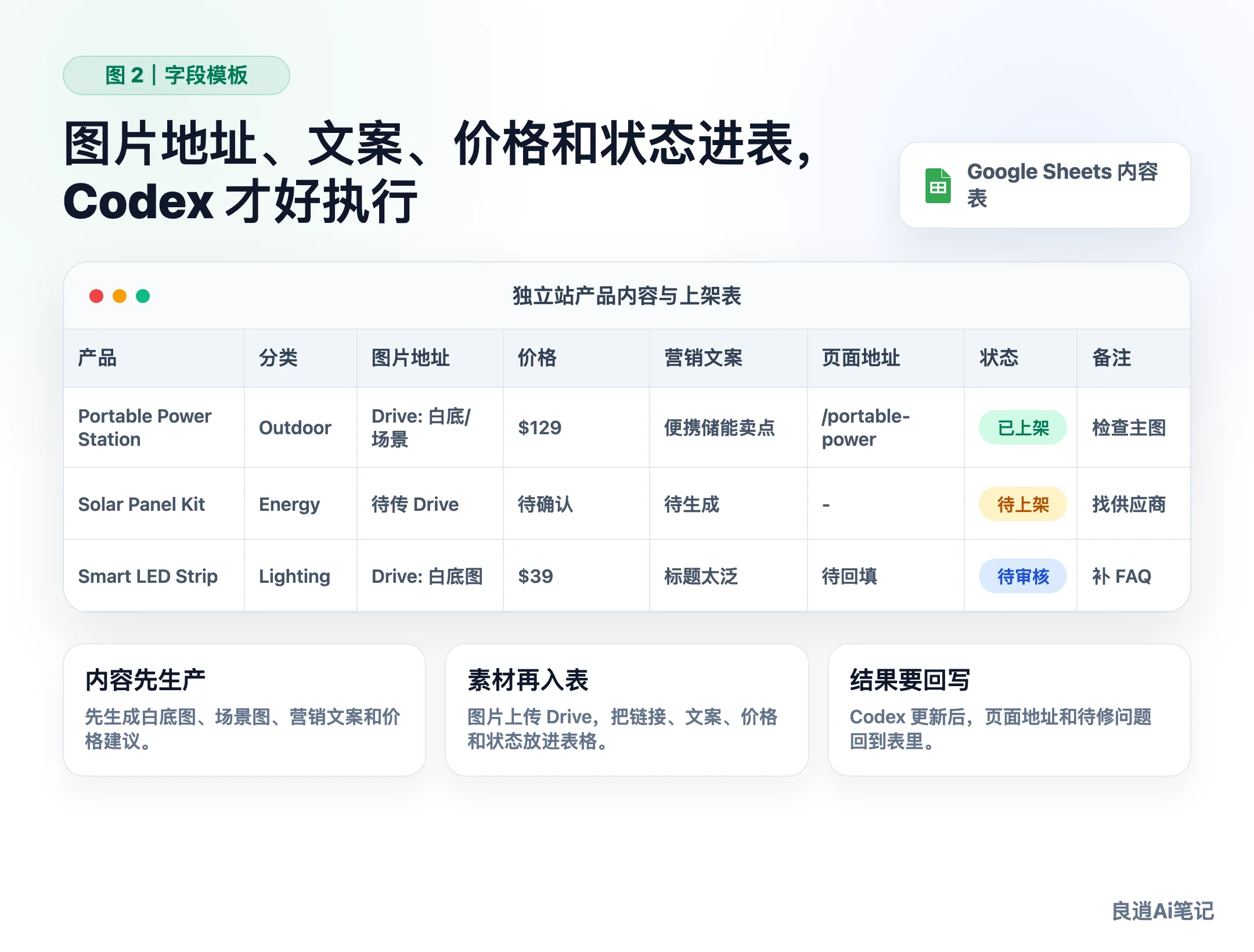The height and width of the screenshot is (952, 1254).
Task: Select the Smart LED Strip cell
Action: click(154, 576)
